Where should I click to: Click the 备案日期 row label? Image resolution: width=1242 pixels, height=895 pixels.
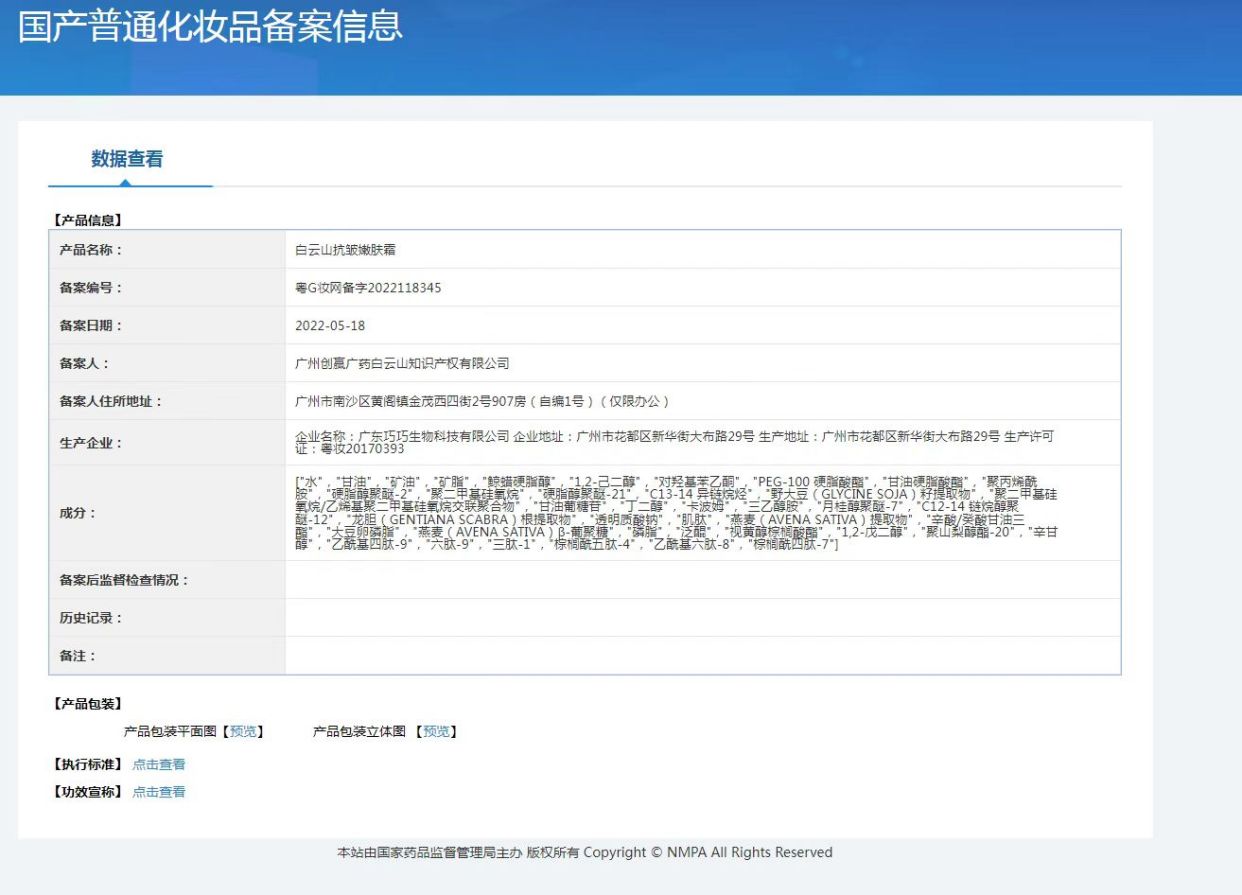coord(91,326)
